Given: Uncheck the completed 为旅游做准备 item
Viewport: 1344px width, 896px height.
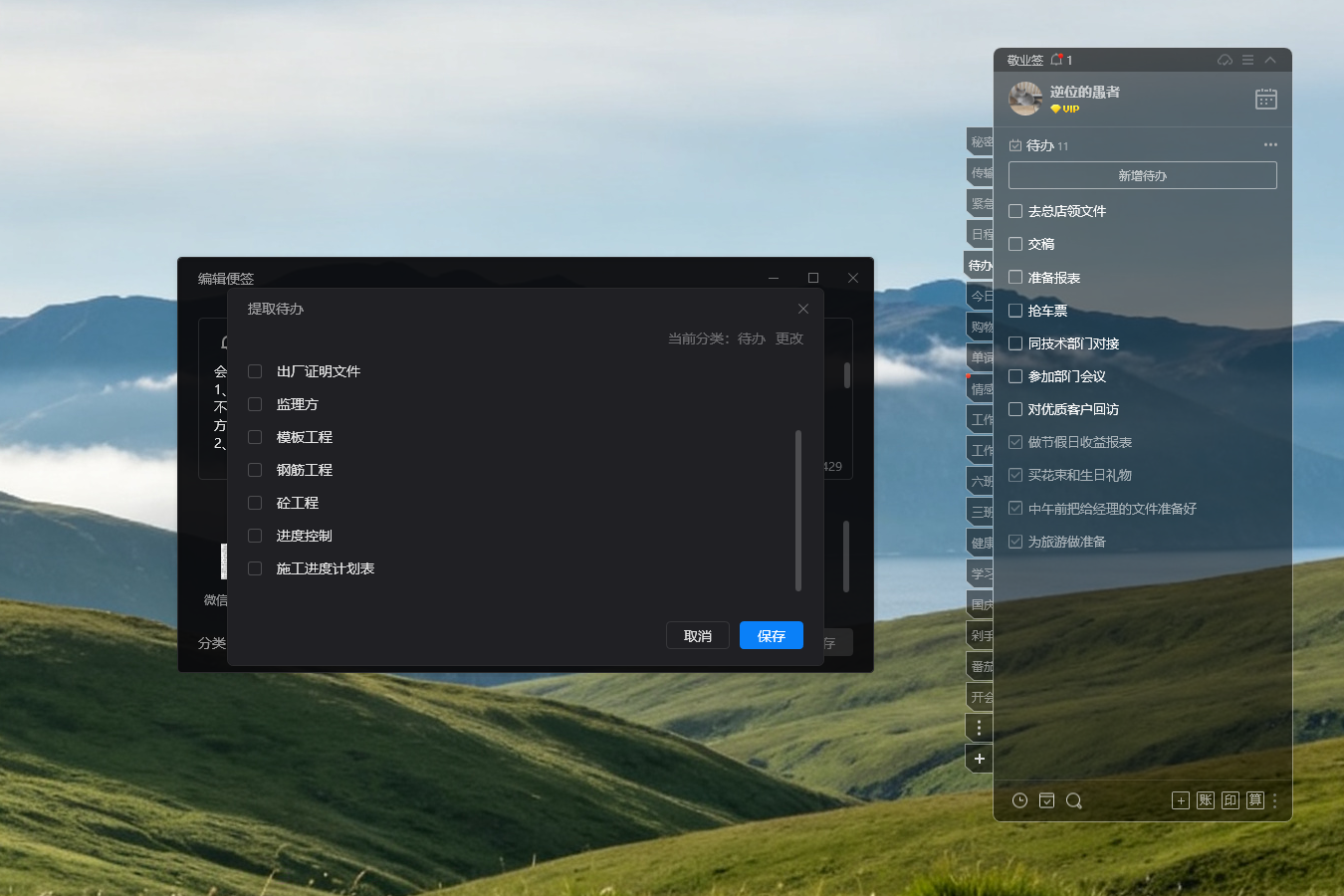Looking at the screenshot, I should 1015,542.
